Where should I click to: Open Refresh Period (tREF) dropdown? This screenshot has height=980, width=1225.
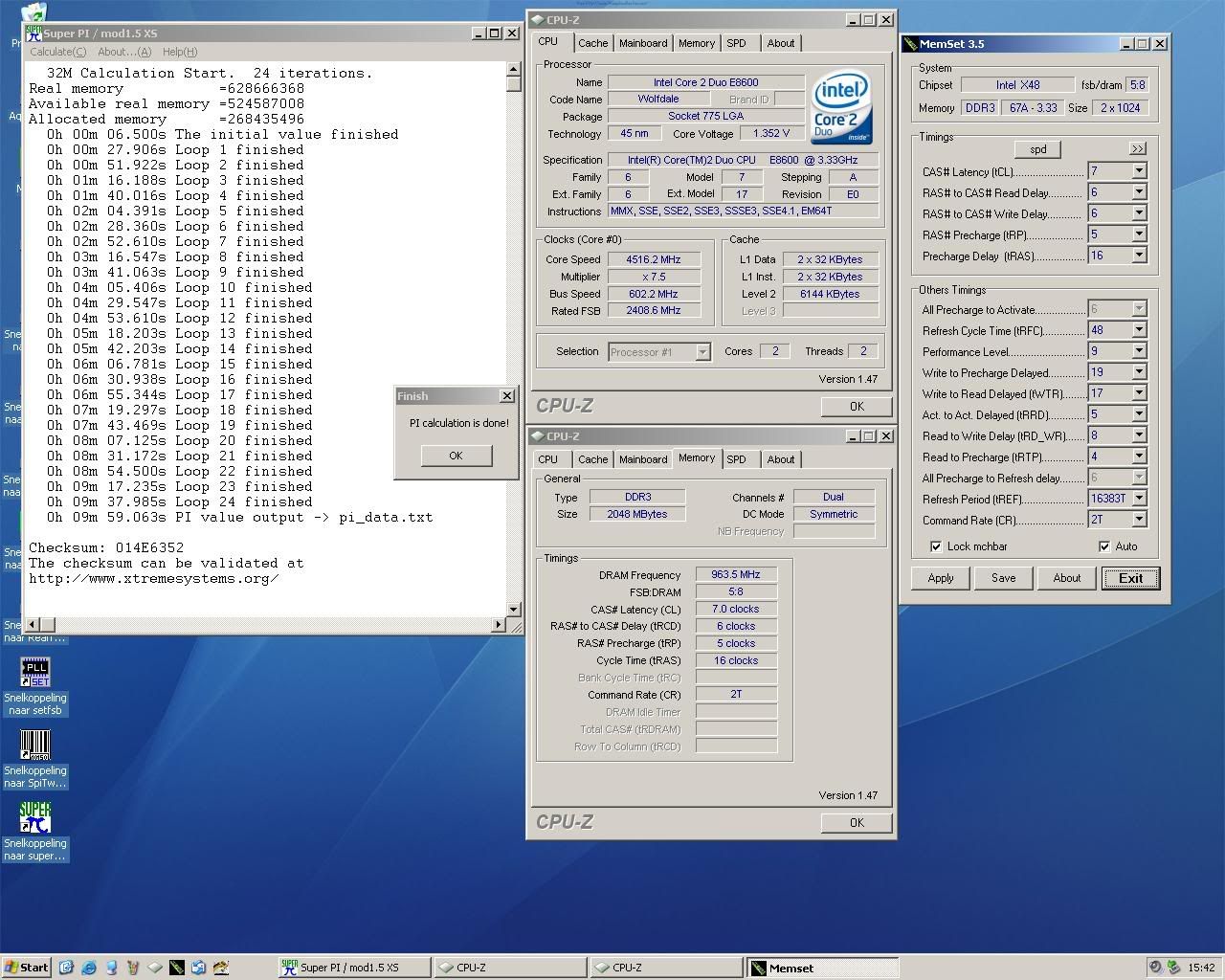coord(1139,499)
